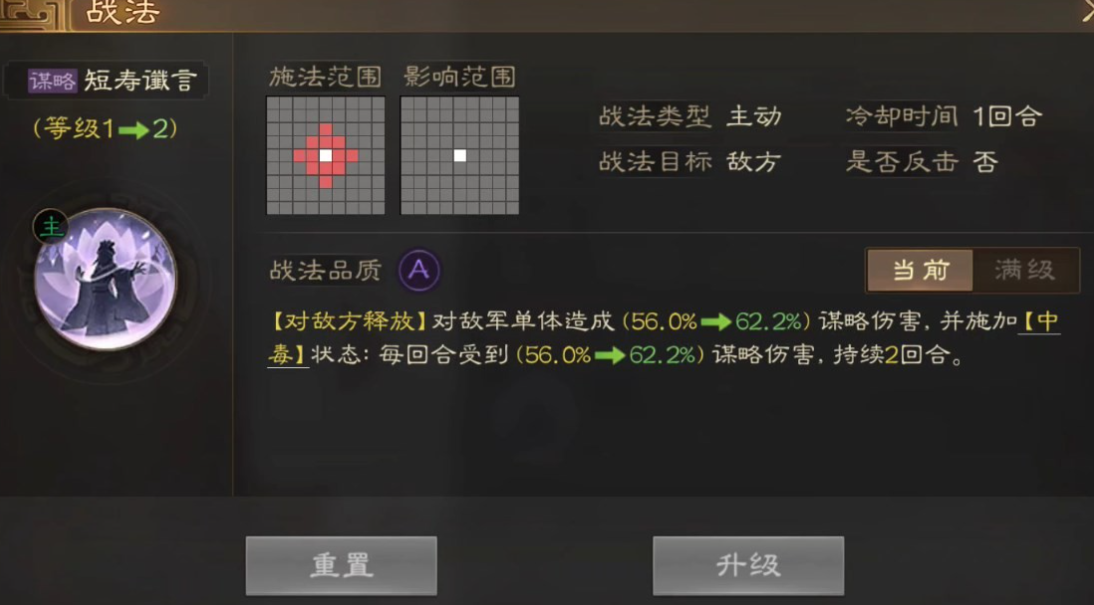Close the 战法 panel

pyautogui.click(x=1087, y=12)
